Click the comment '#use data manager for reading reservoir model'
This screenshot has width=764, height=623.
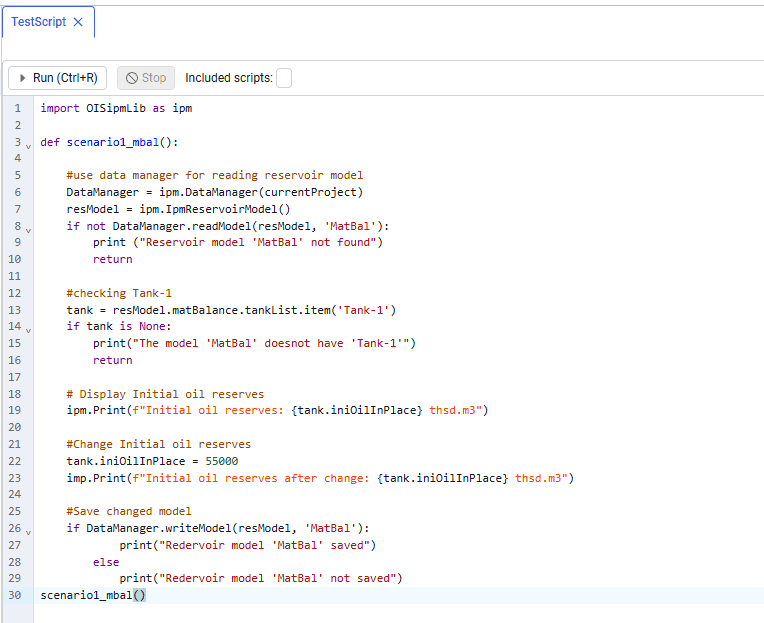tap(214, 175)
